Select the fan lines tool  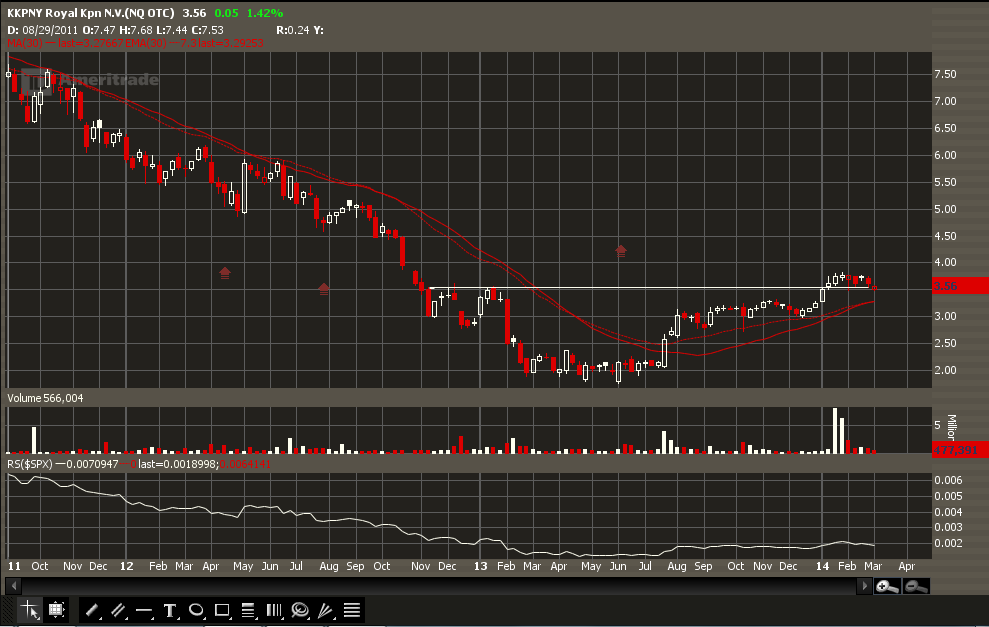326,610
